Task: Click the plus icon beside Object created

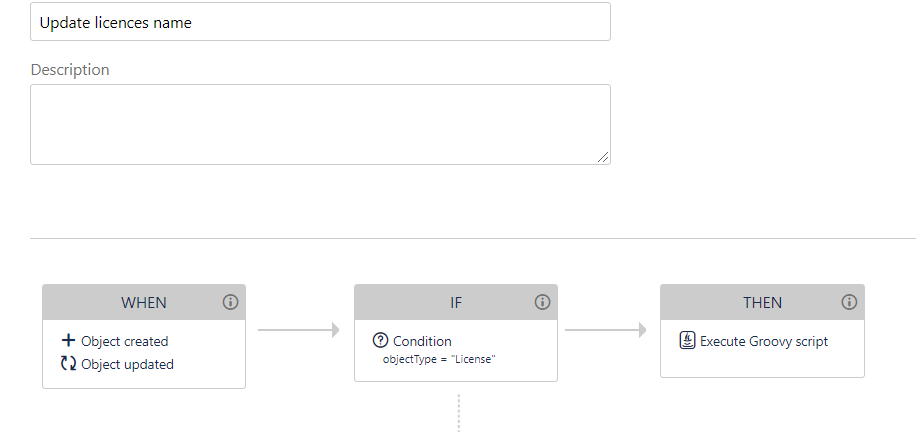Action: pyautogui.click(x=69, y=341)
